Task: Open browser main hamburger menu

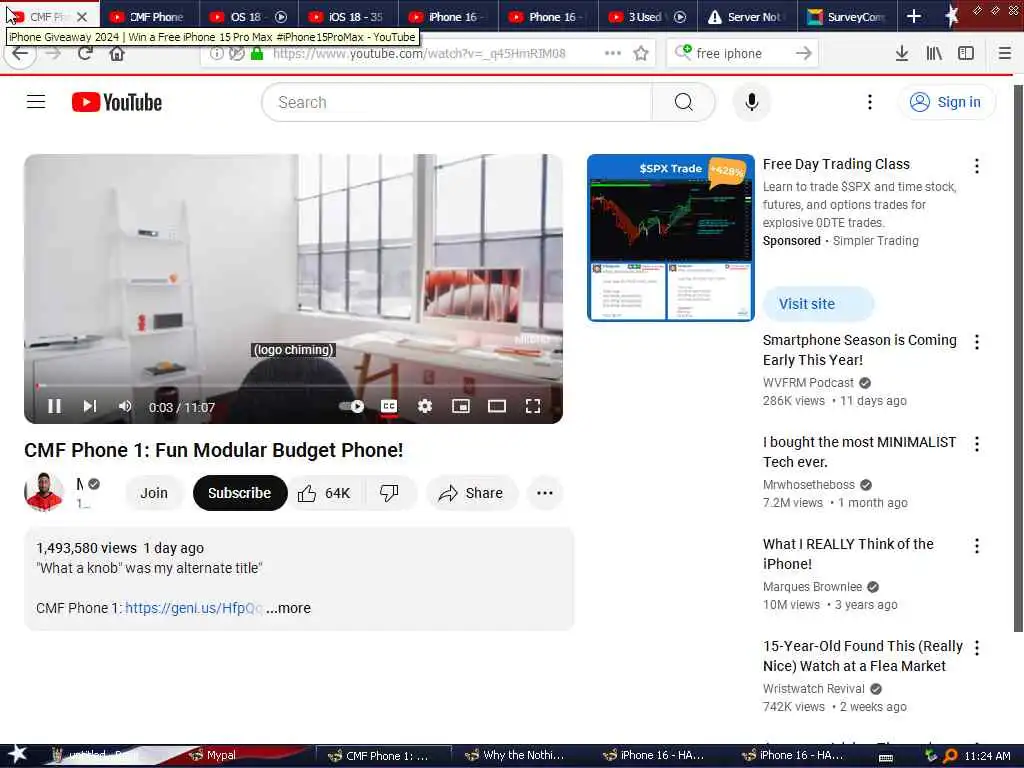Action: click(1004, 54)
